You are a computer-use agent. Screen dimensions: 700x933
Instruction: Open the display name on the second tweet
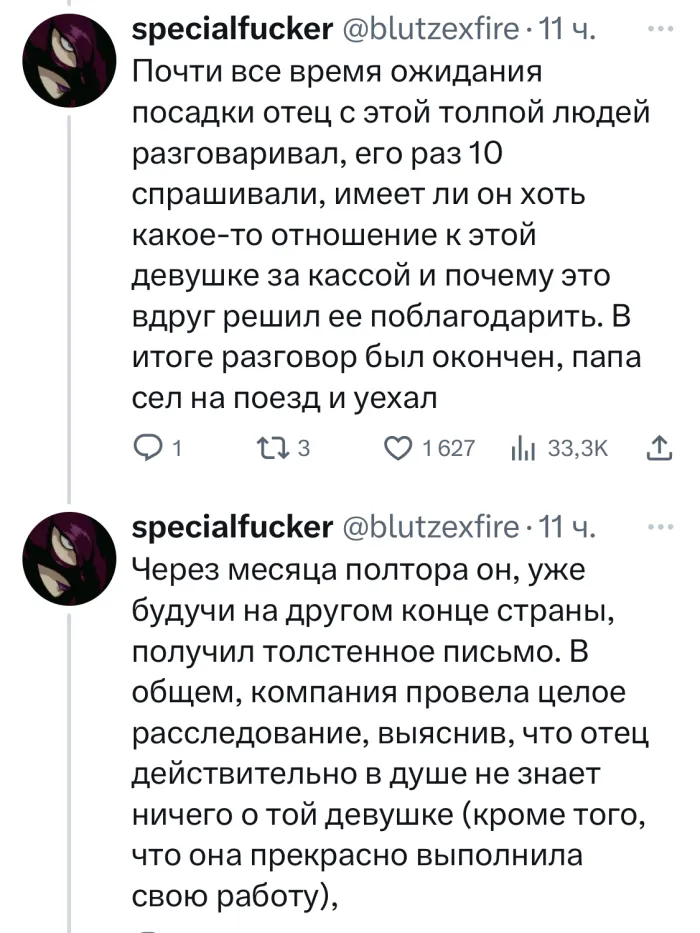tap(233, 526)
